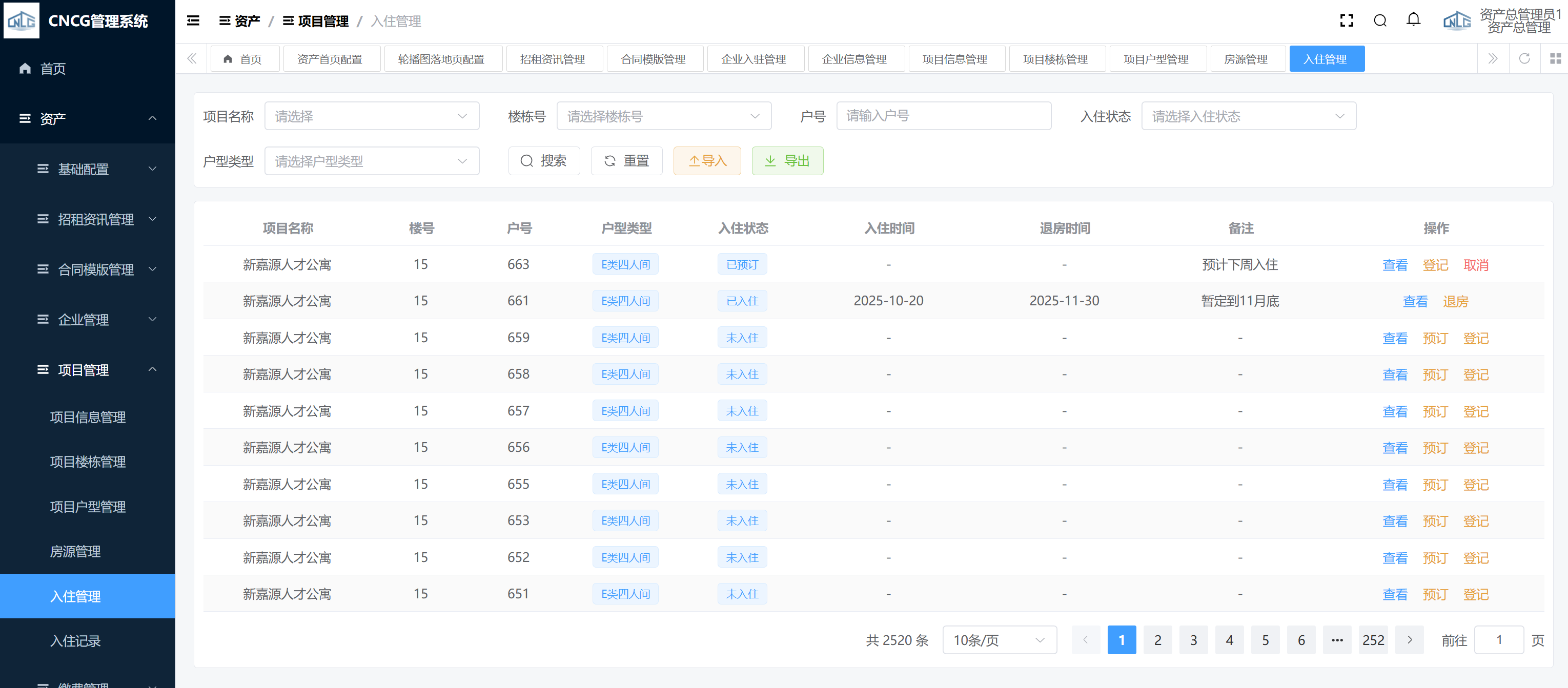
Task: Open the tabs grid menu icon
Action: (1555, 58)
